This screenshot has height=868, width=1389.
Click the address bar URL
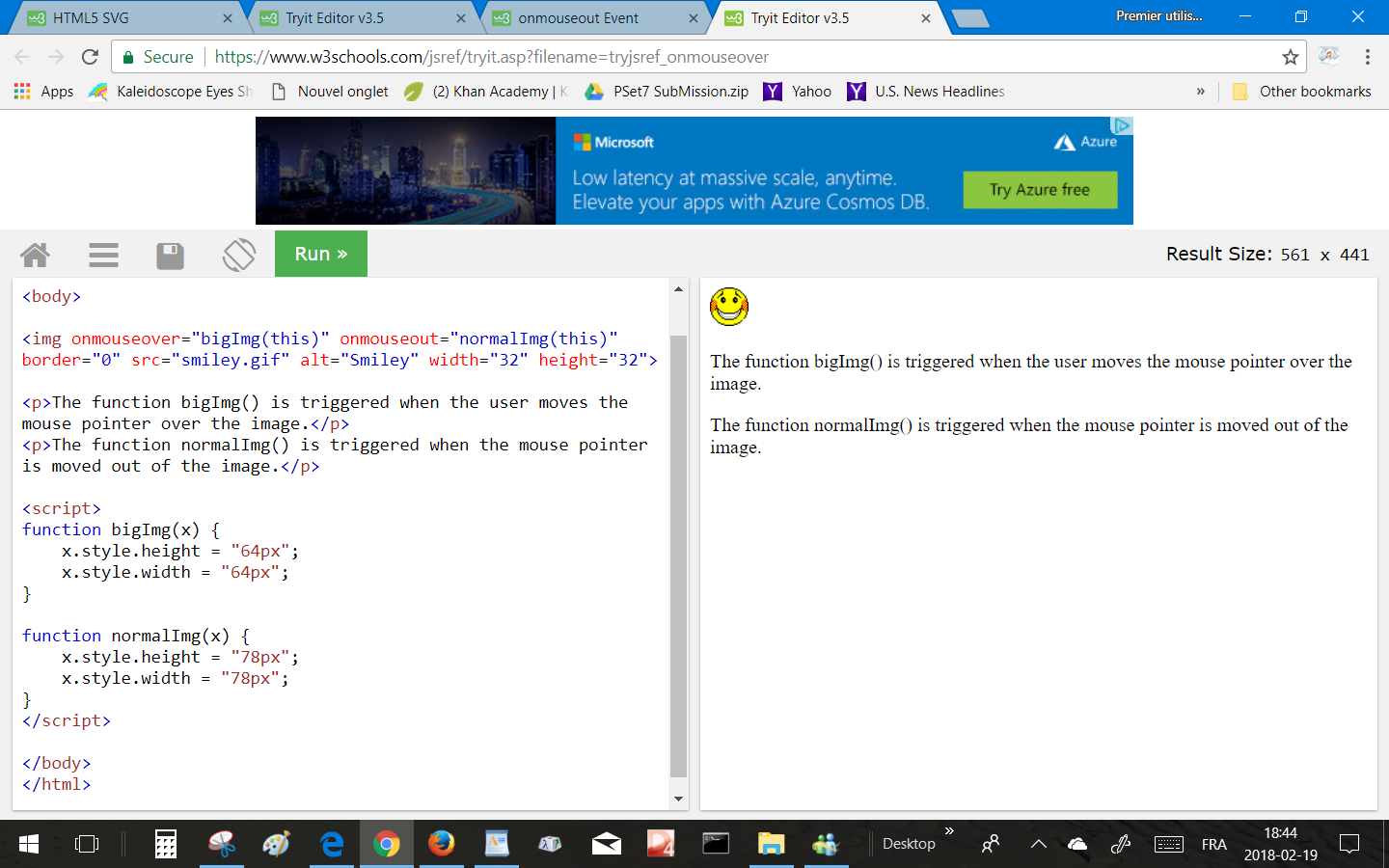(x=492, y=57)
